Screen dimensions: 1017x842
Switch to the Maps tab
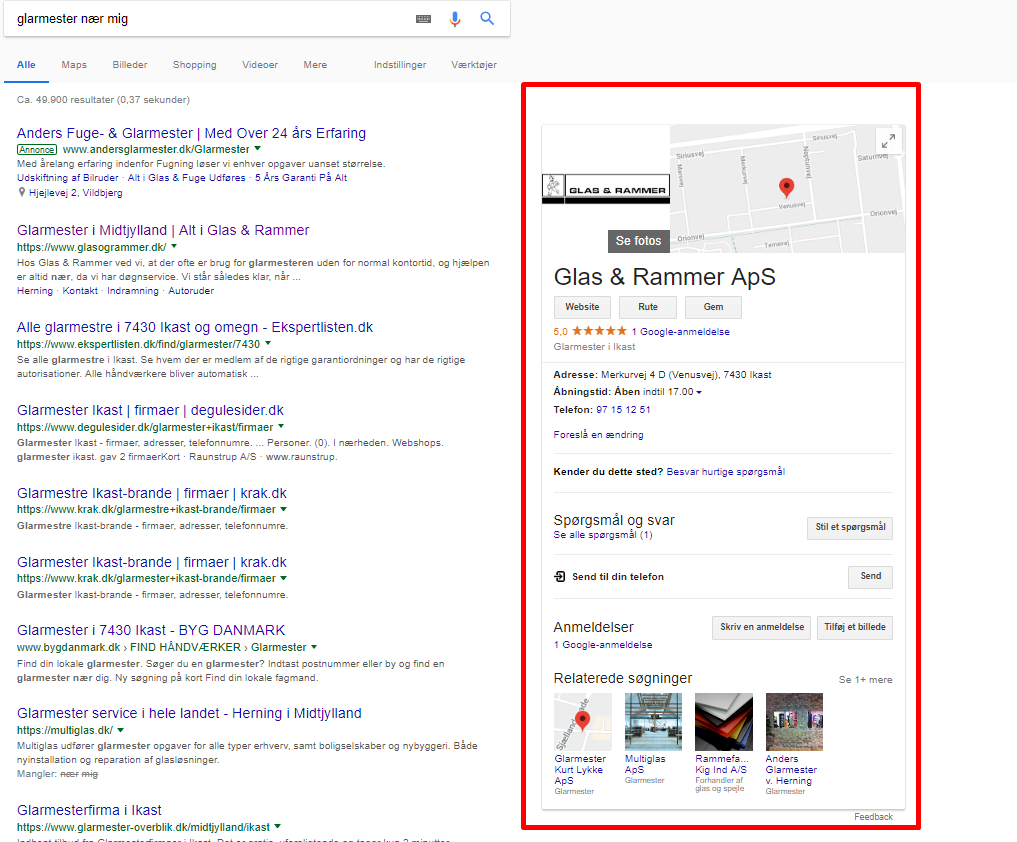click(x=74, y=65)
